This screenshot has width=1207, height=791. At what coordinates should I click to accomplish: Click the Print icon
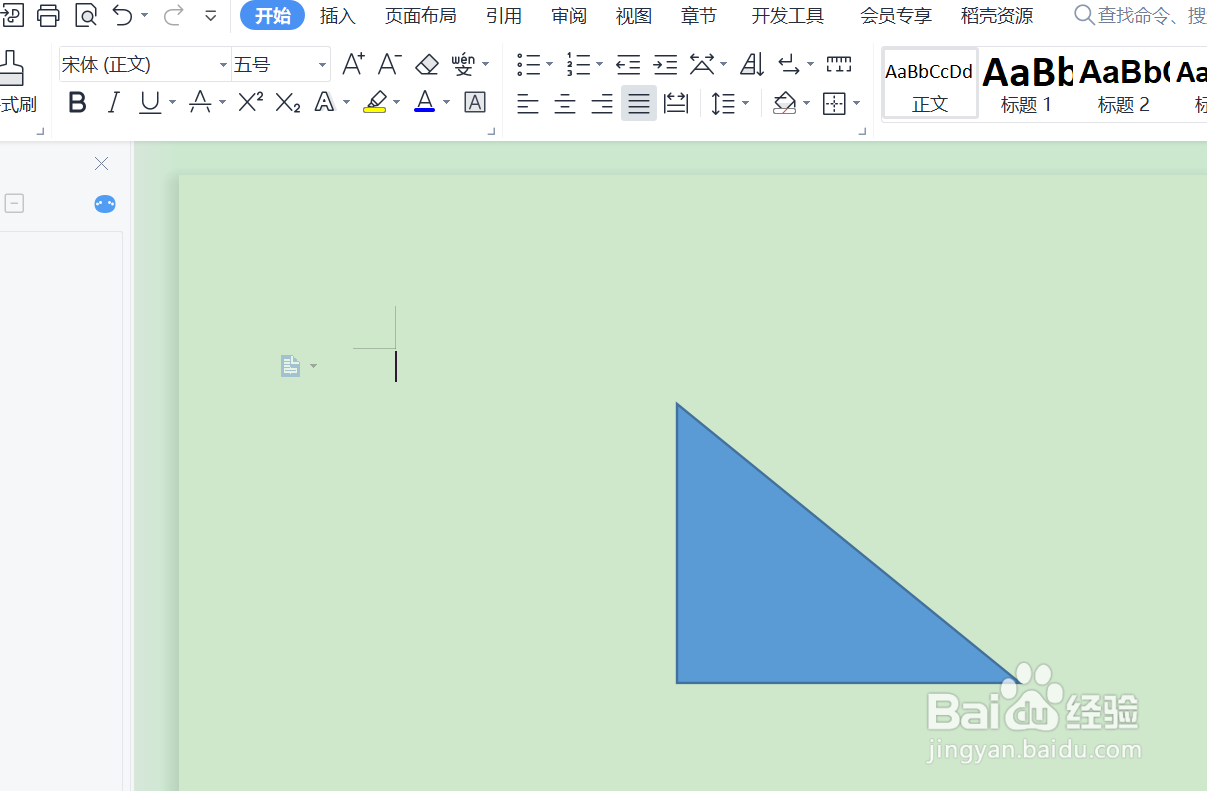coord(48,15)
